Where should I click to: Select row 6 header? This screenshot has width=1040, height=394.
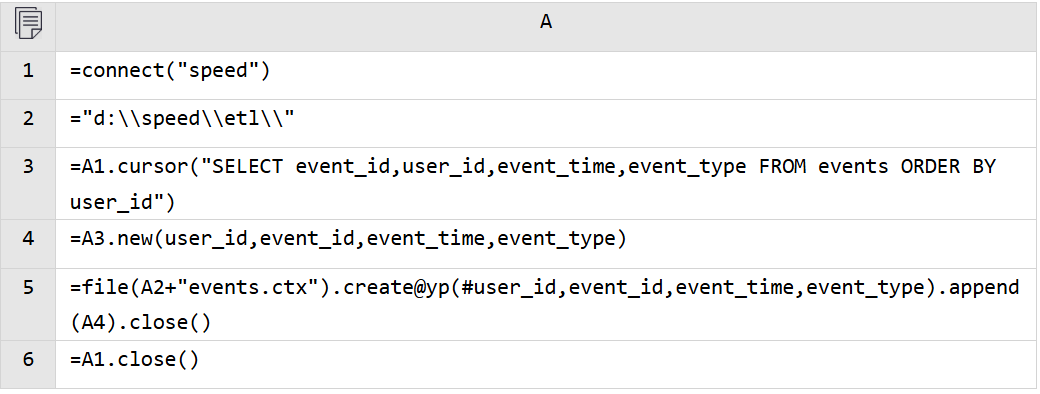[x=28, y=364]
